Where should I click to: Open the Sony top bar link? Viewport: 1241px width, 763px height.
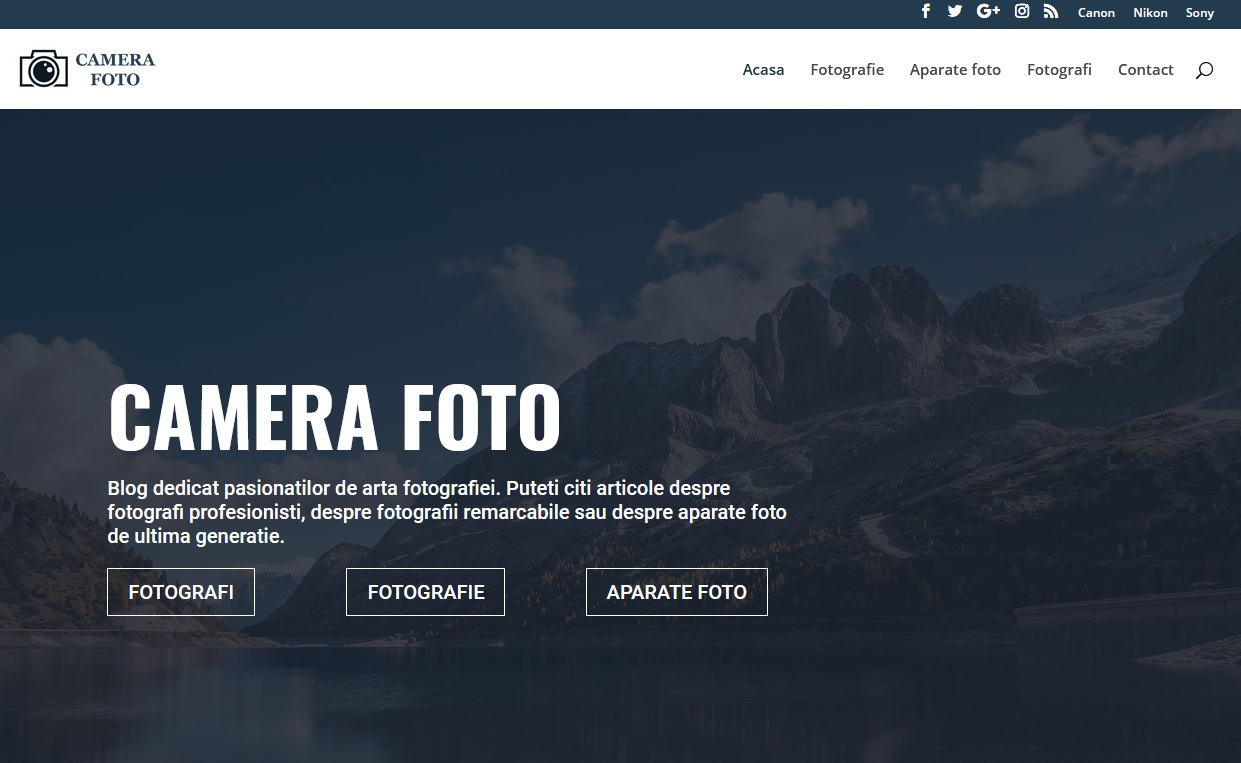(x=1200, y=13)
